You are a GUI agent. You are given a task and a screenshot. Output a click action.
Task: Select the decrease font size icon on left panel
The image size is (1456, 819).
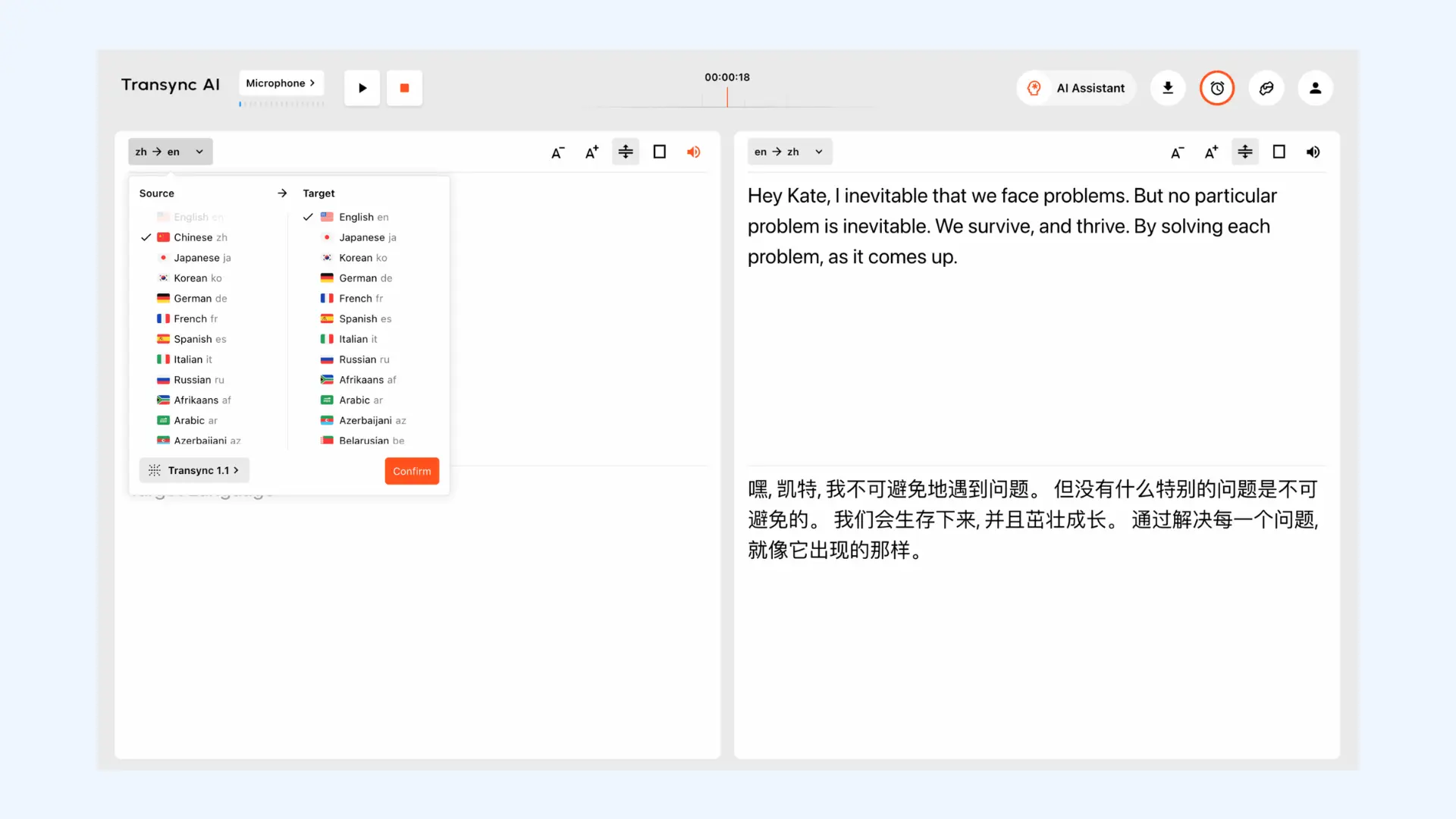tap(557, 152)
